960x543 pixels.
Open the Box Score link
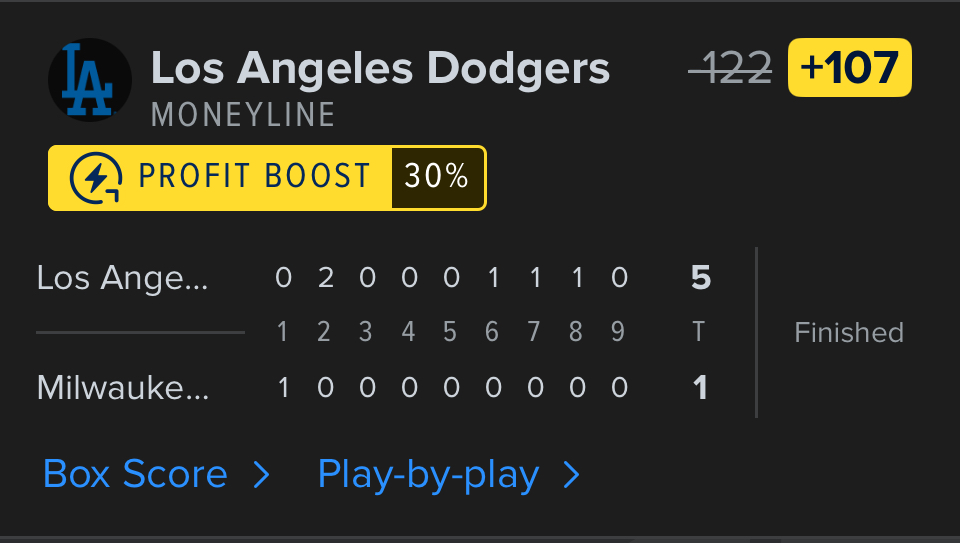pyautogui.click(x=135, y=474)
